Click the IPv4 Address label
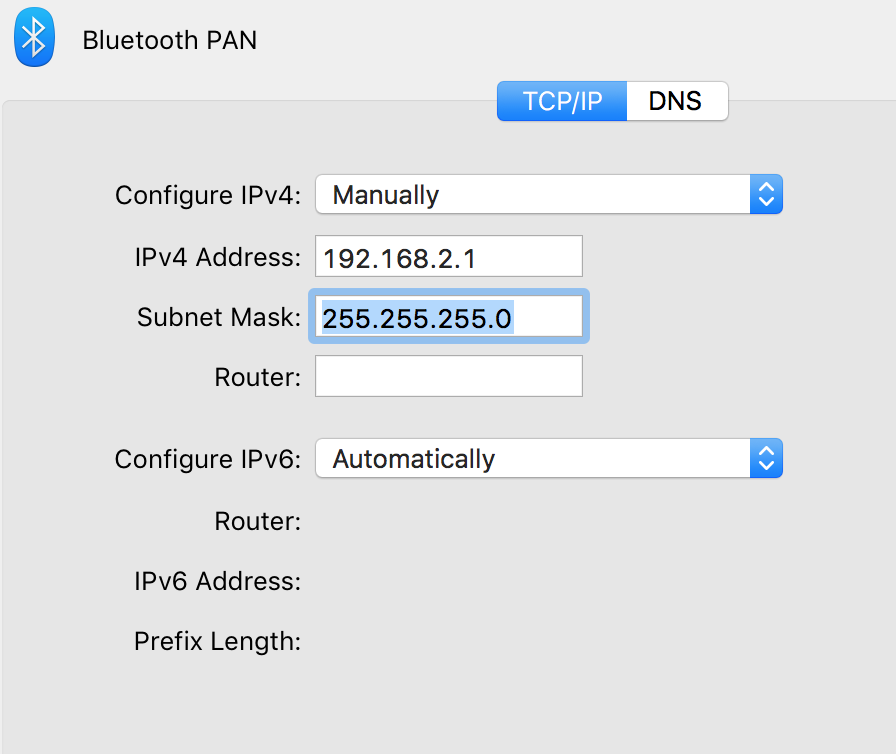This screenshot has height=754, width=896. click(x=216, y=256)
